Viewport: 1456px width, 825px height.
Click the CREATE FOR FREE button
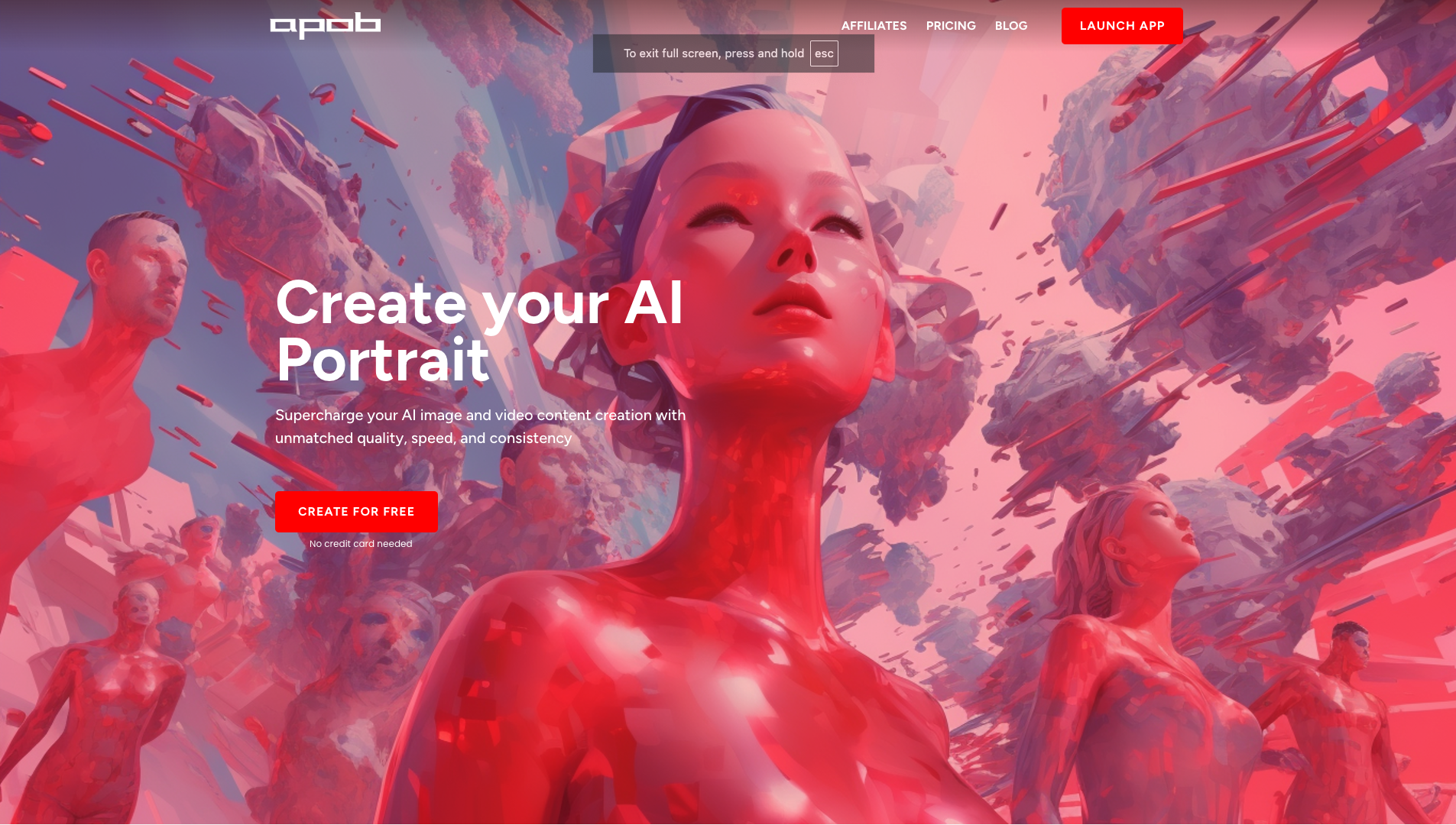[356, 512]
